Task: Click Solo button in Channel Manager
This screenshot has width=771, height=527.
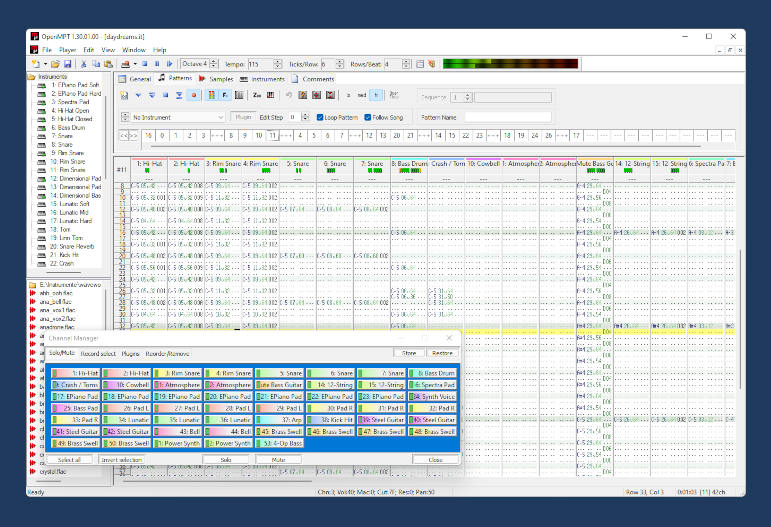Action: coord(226,460)
